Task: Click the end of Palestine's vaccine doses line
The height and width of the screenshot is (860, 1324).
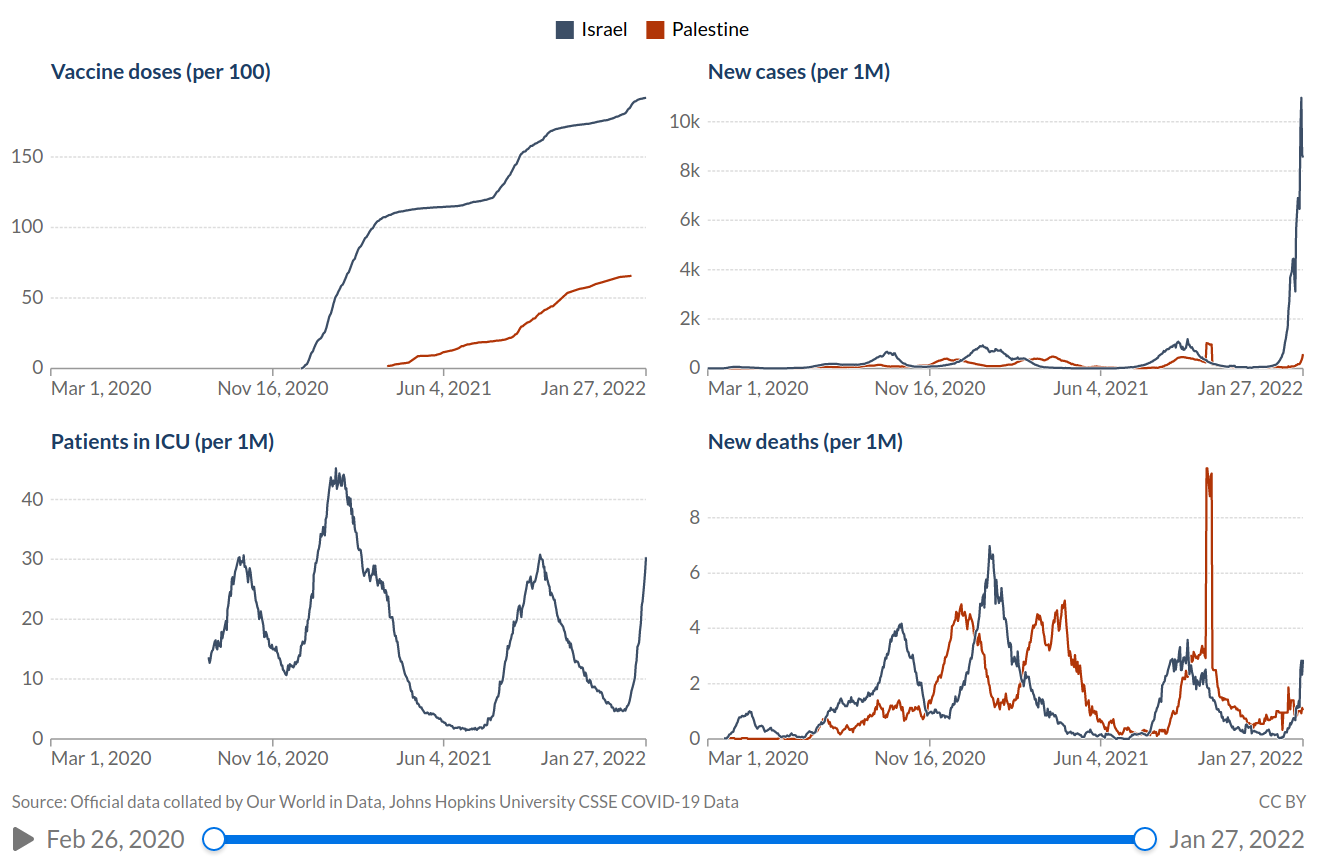Action: click(x=630, y=276)
